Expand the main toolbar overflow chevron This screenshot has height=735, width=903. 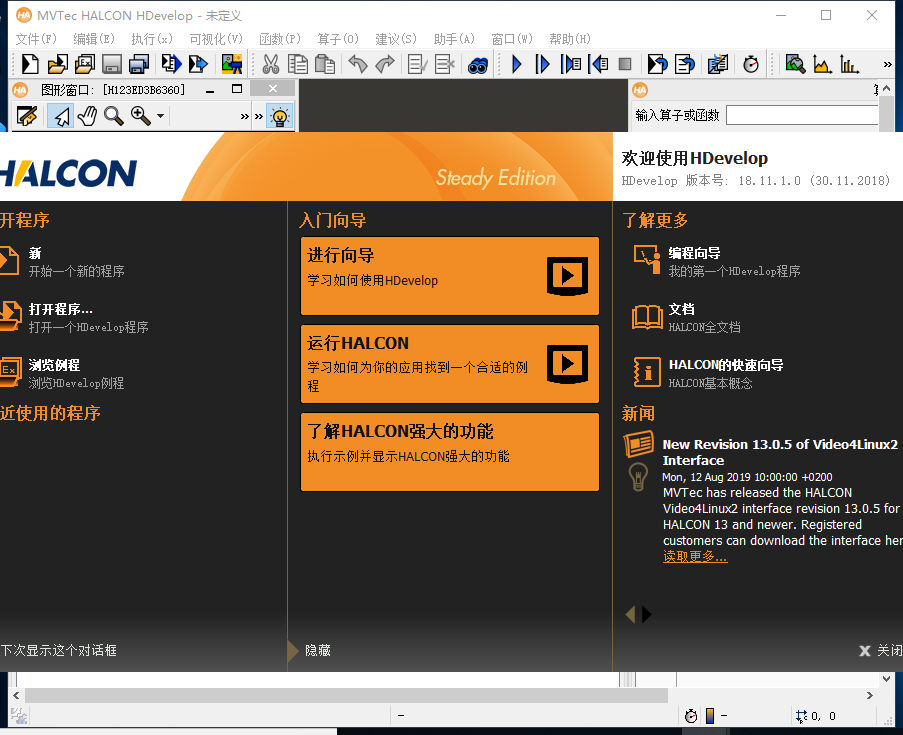click(x=886, y=63)
